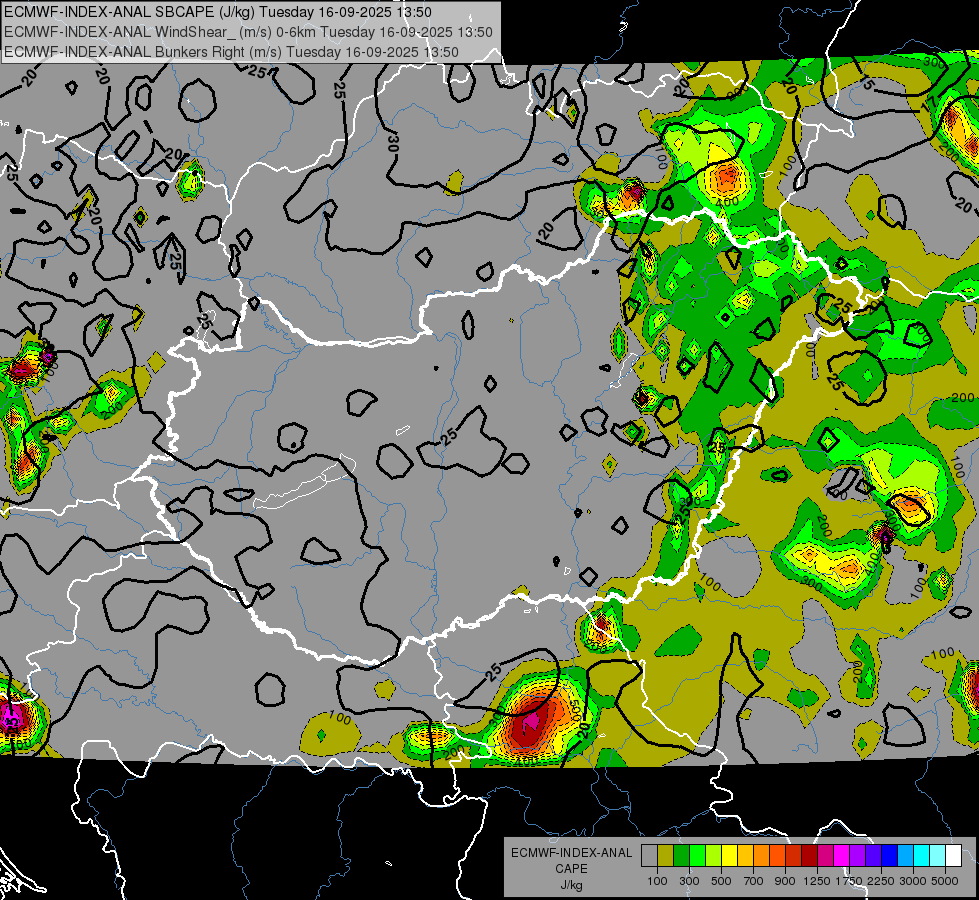Click the WindShear_ 0-6km title line

pos(248,32)
